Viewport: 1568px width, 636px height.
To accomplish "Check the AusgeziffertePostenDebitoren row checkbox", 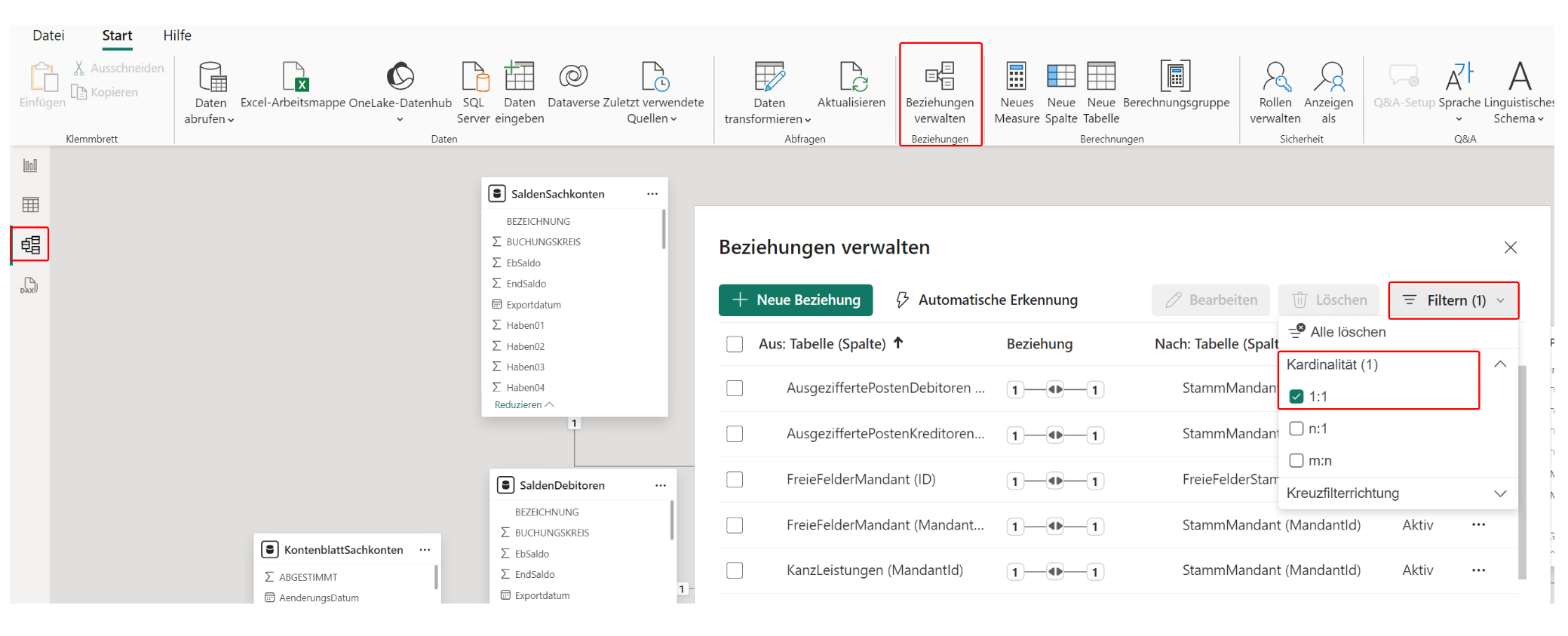I will click(735, 388).
